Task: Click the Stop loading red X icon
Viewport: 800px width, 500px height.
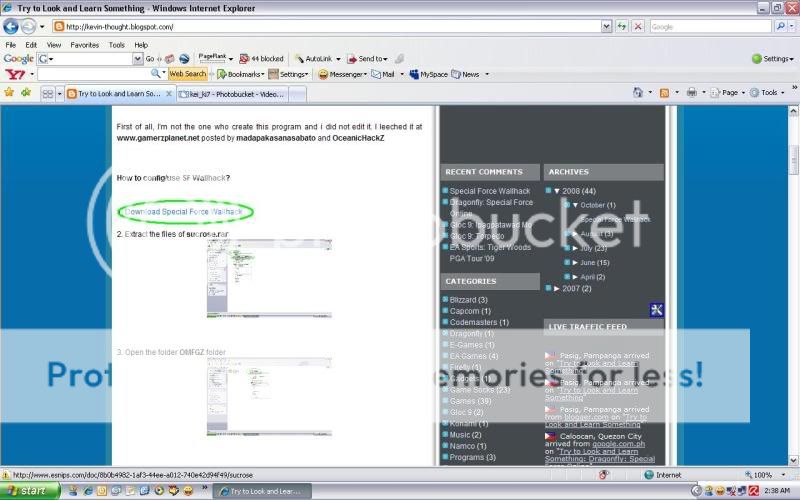Action: (x=638, y=26)
